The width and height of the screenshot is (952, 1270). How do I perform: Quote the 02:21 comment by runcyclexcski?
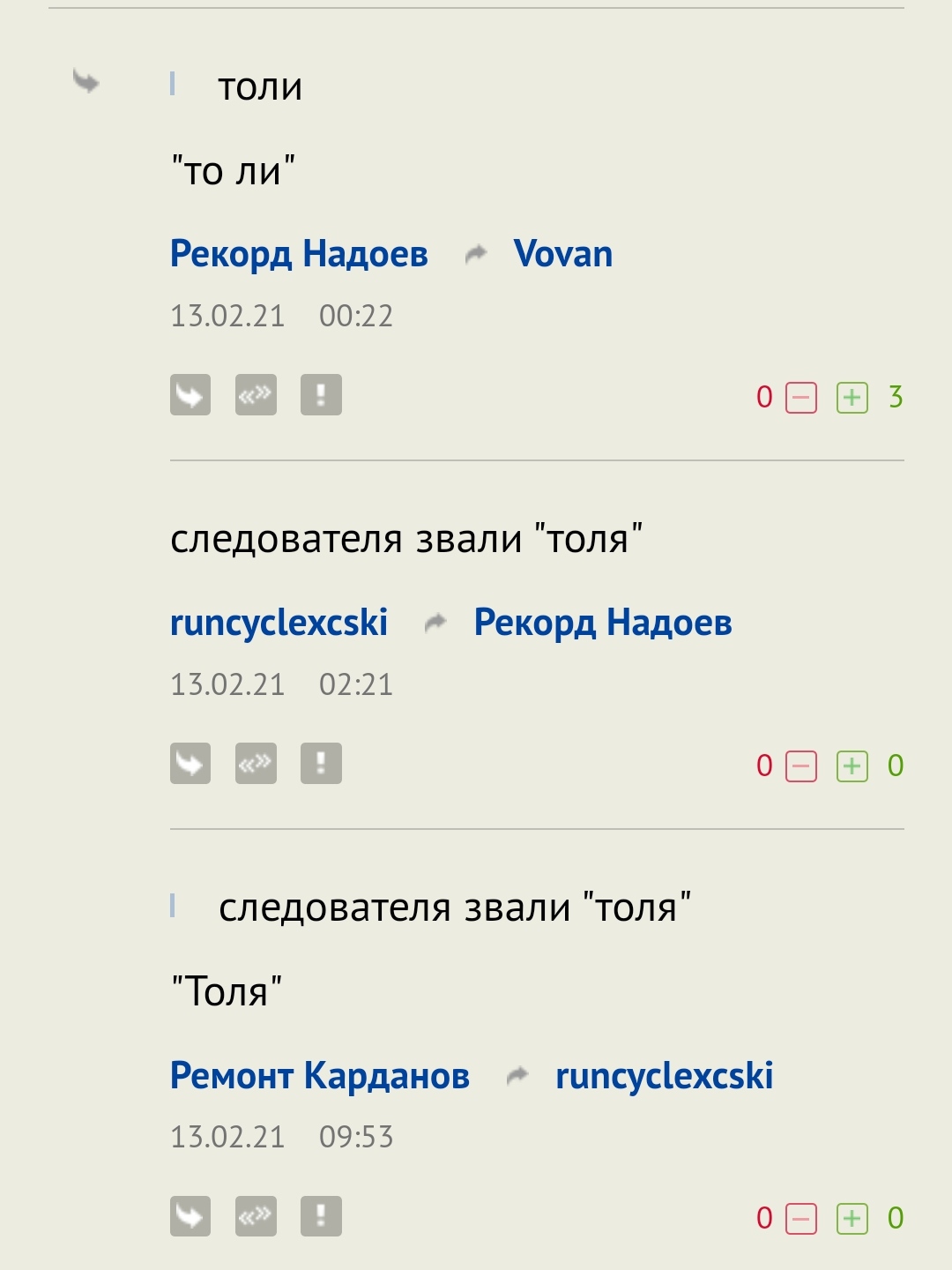coord(256,764)
